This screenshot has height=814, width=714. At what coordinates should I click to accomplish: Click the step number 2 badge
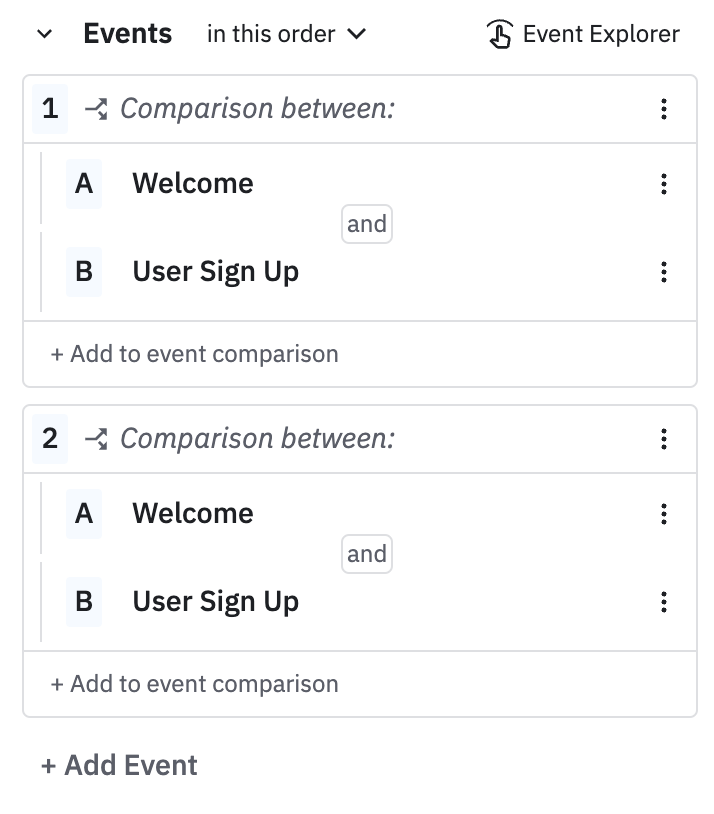tap(50, 439)
